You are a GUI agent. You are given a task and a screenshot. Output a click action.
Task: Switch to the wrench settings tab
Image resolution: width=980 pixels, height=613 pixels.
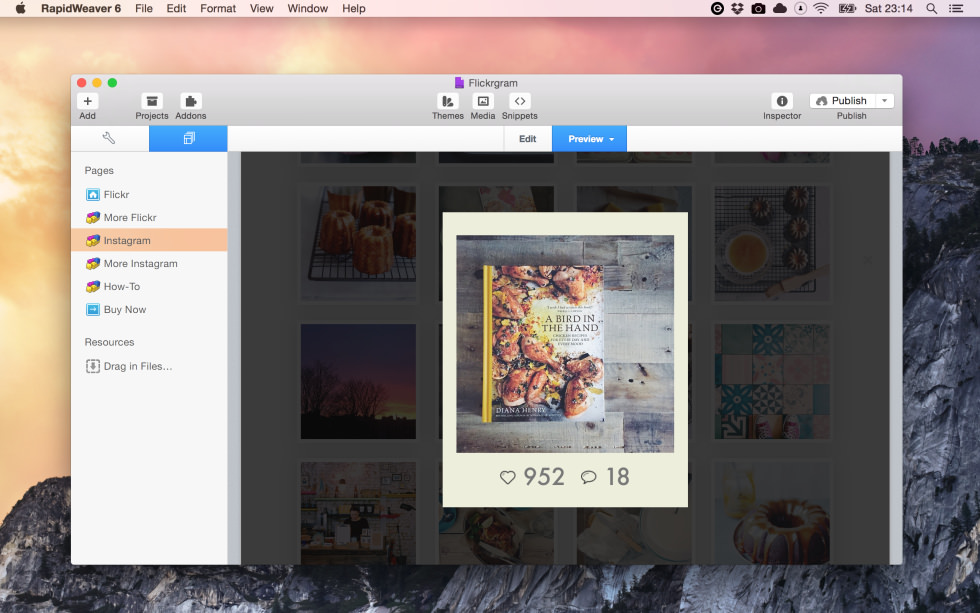(x=109, y=138)
